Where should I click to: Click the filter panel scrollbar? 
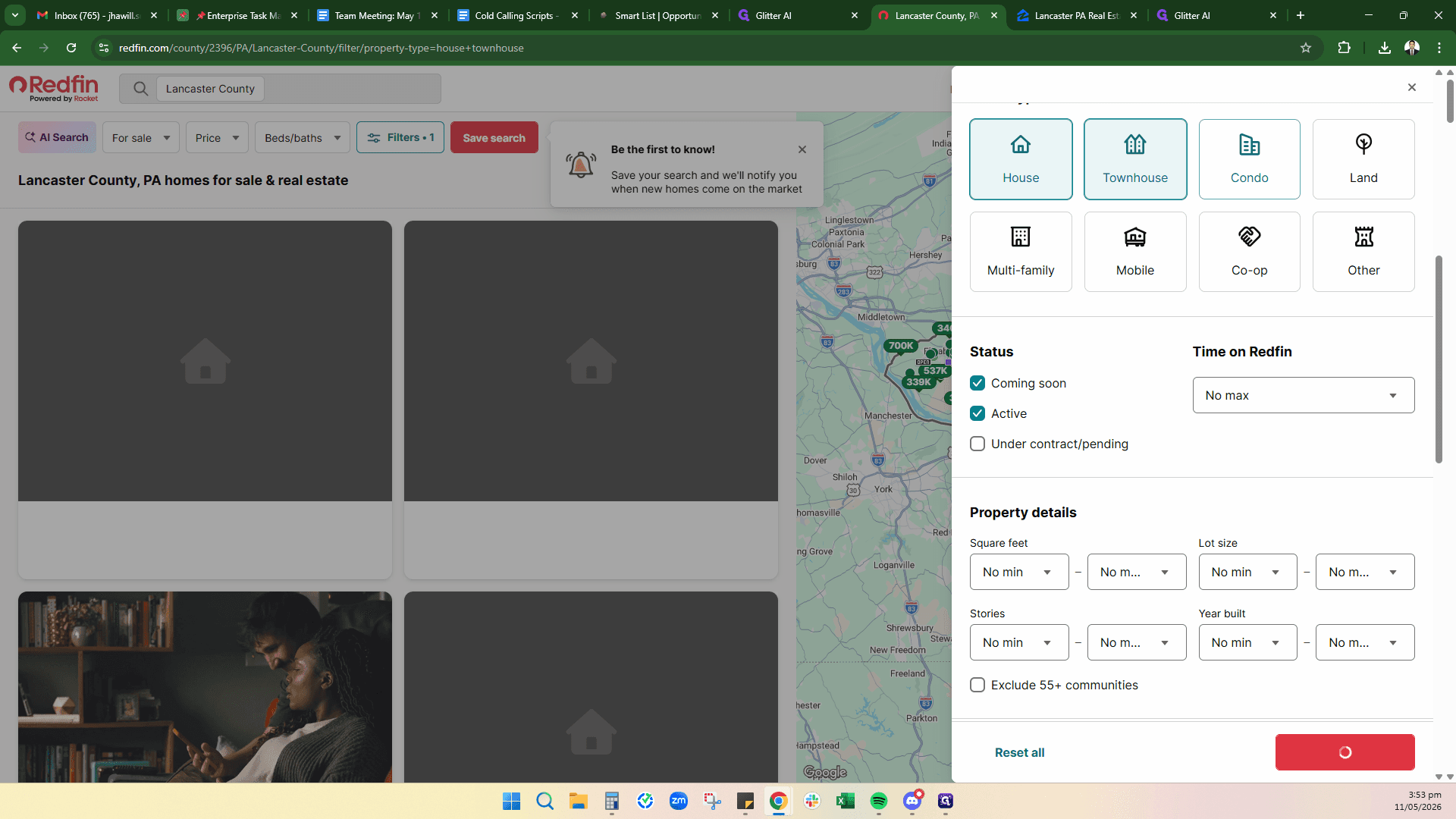click(x=1439, y=359)
